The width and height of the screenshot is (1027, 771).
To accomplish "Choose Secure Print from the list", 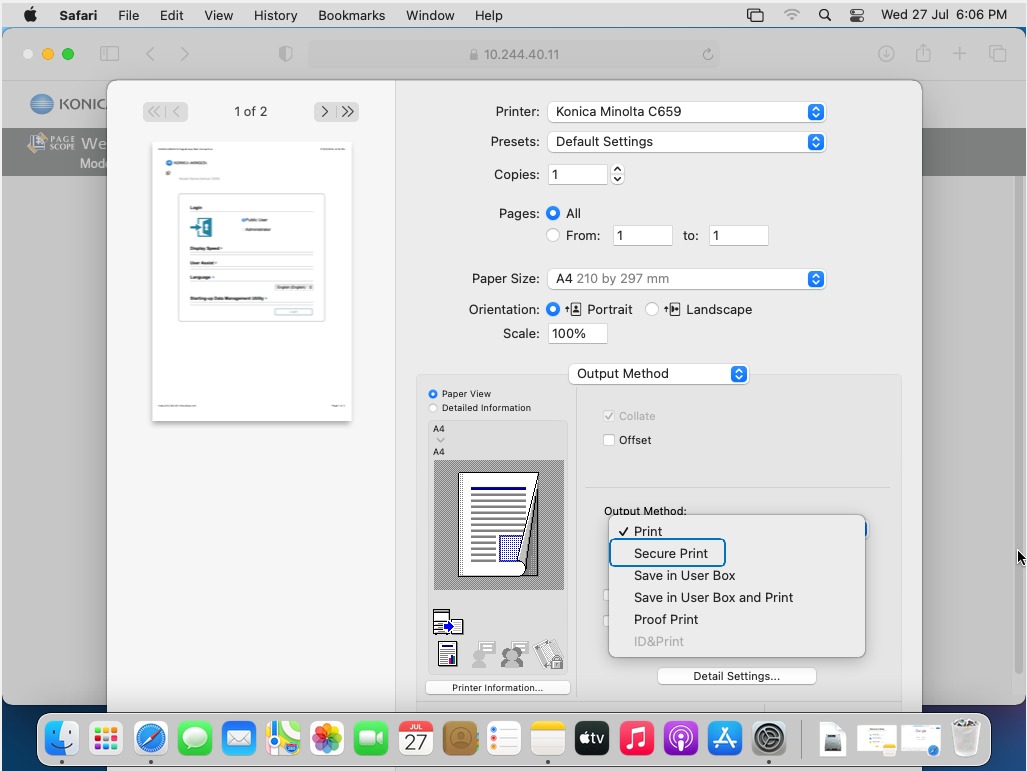I will click(670, 554).
